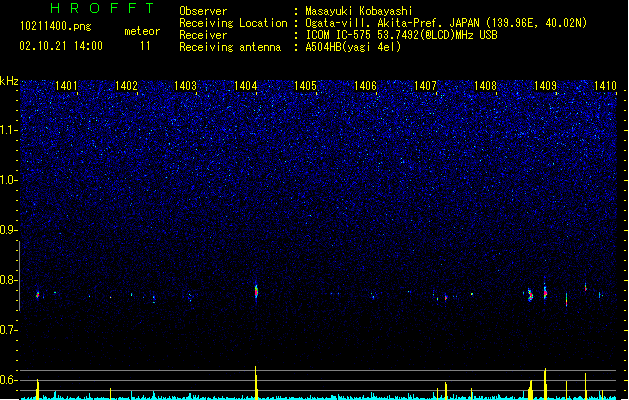Click the gray vertical range bar beside 0.8
Viewport: 629px width, 400px height.
pyautogui.click(x=19, y=276)
